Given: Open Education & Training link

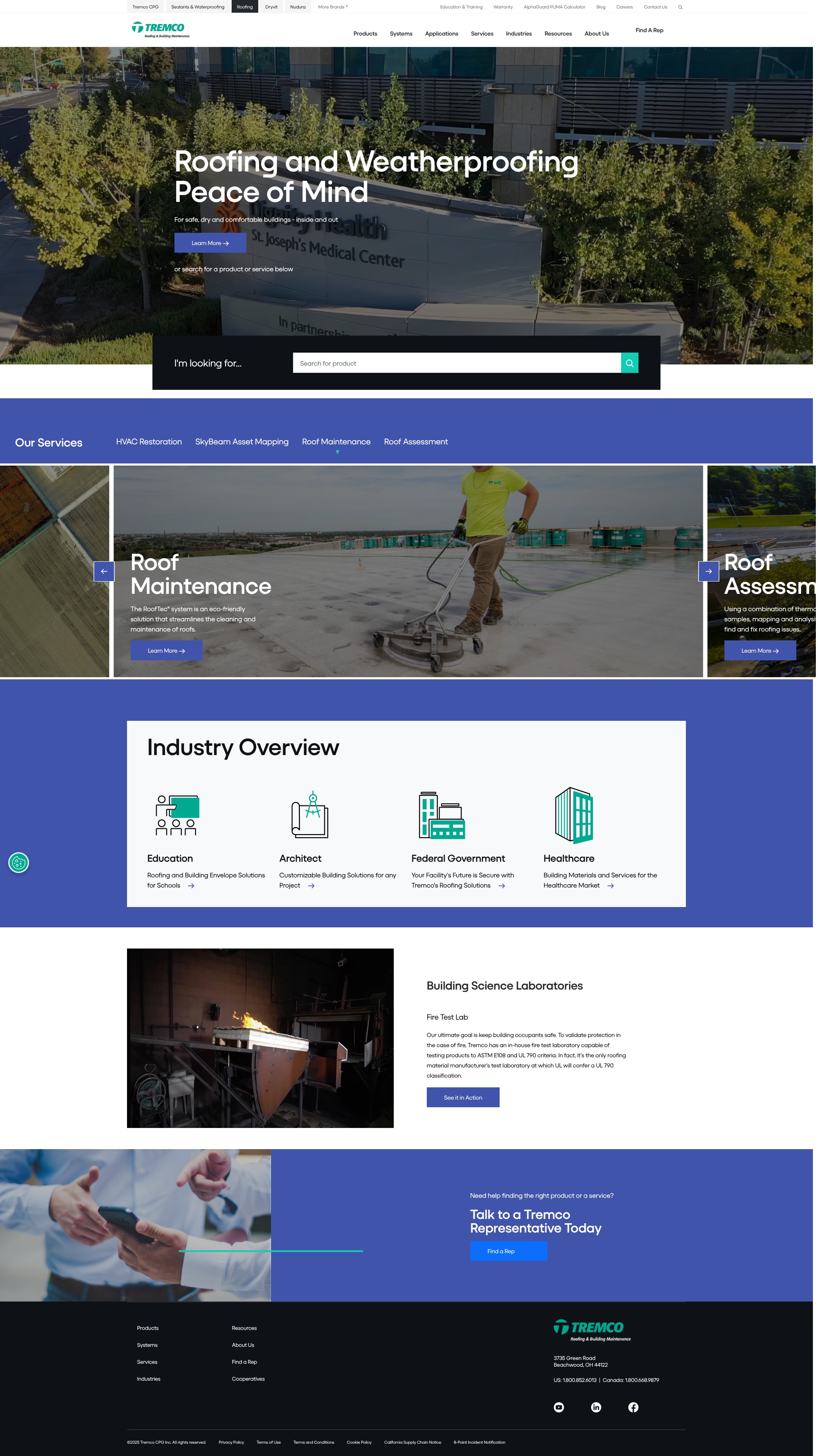Looking at the screenshot, I should pyautogui.click(x=462, y=7).
